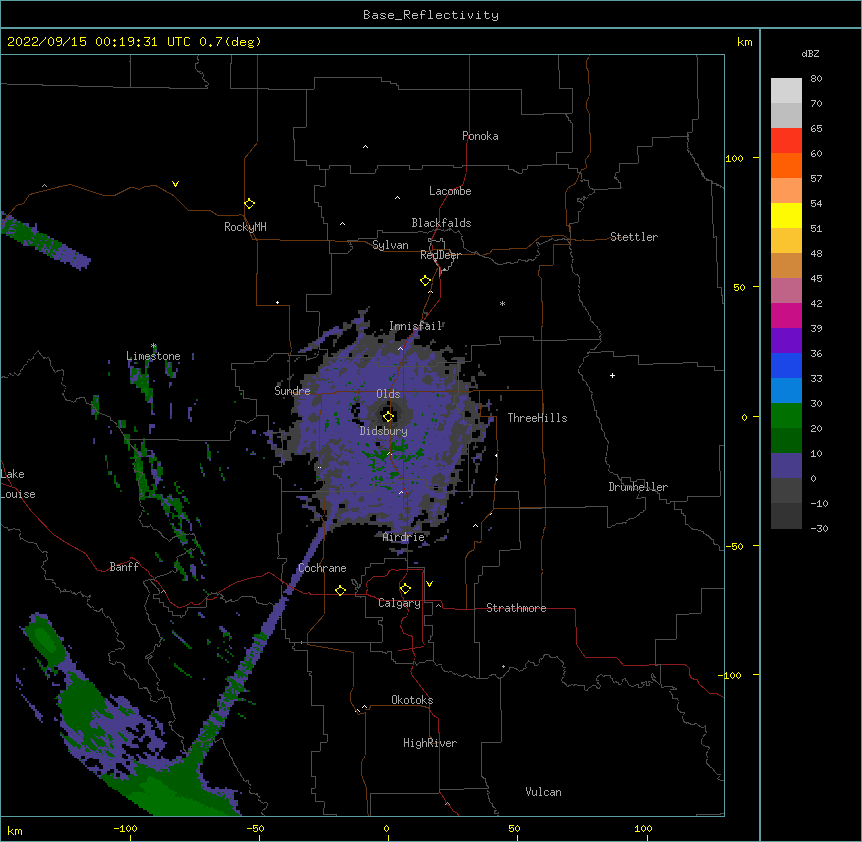Click the yellow v marker east of Calgary
This screenshot has height=842, width=862.
pyautogui.click(x=429, y=584)
